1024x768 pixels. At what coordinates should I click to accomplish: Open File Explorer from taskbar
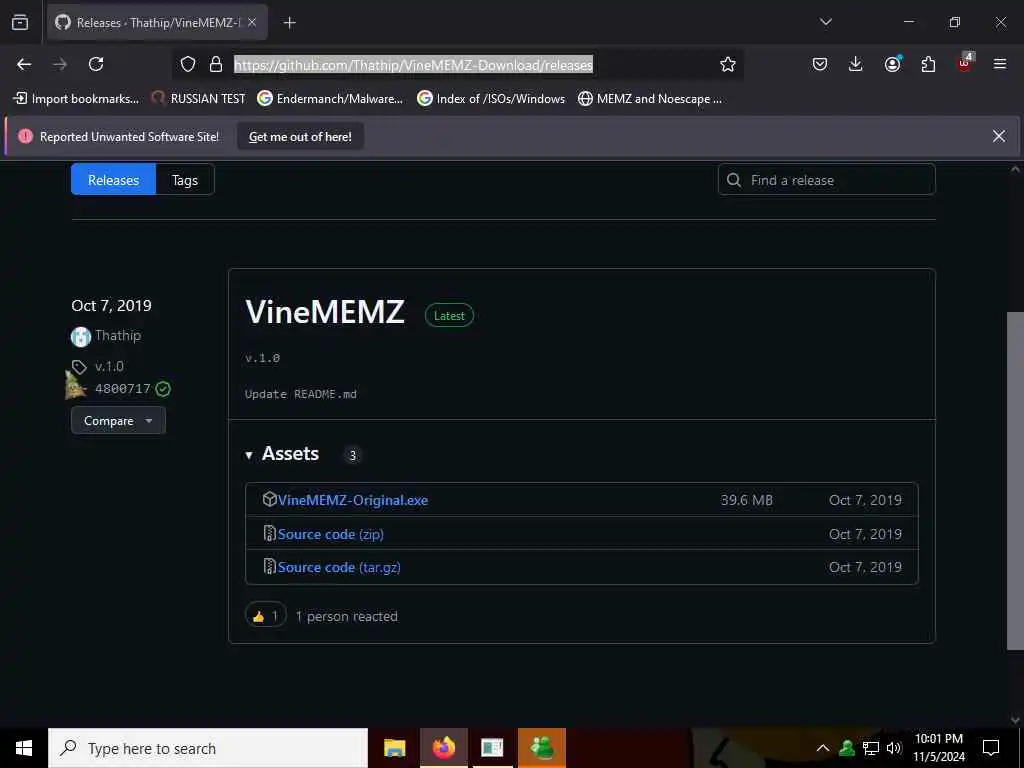coord(394,748)
